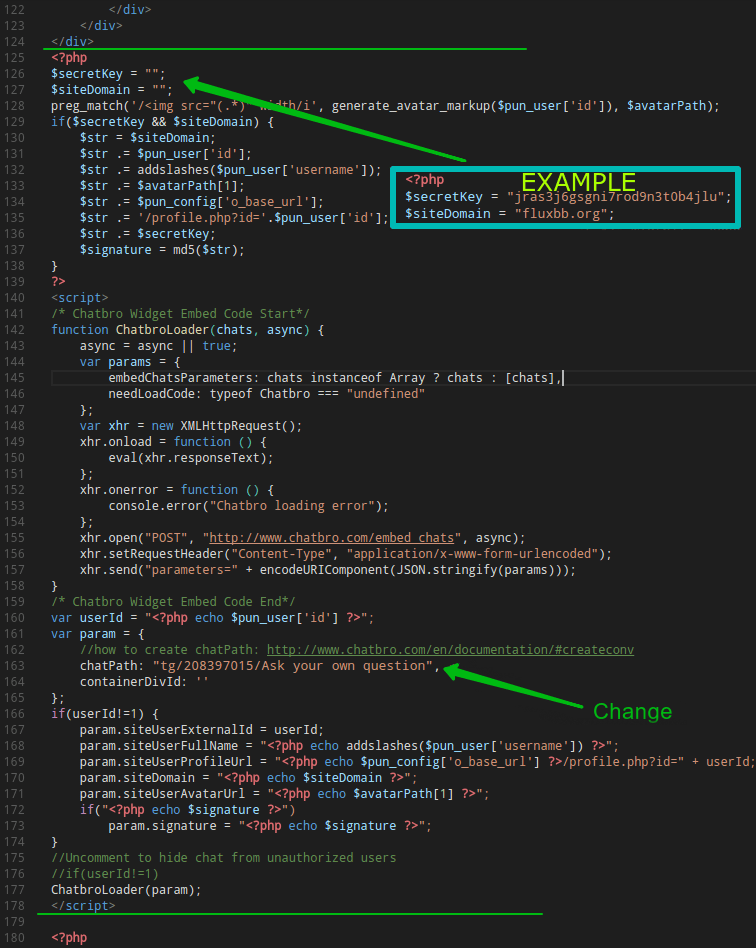The image size is (756, 948).
Task: Click the Uncomment to hide chat comment
Action: 224,858
